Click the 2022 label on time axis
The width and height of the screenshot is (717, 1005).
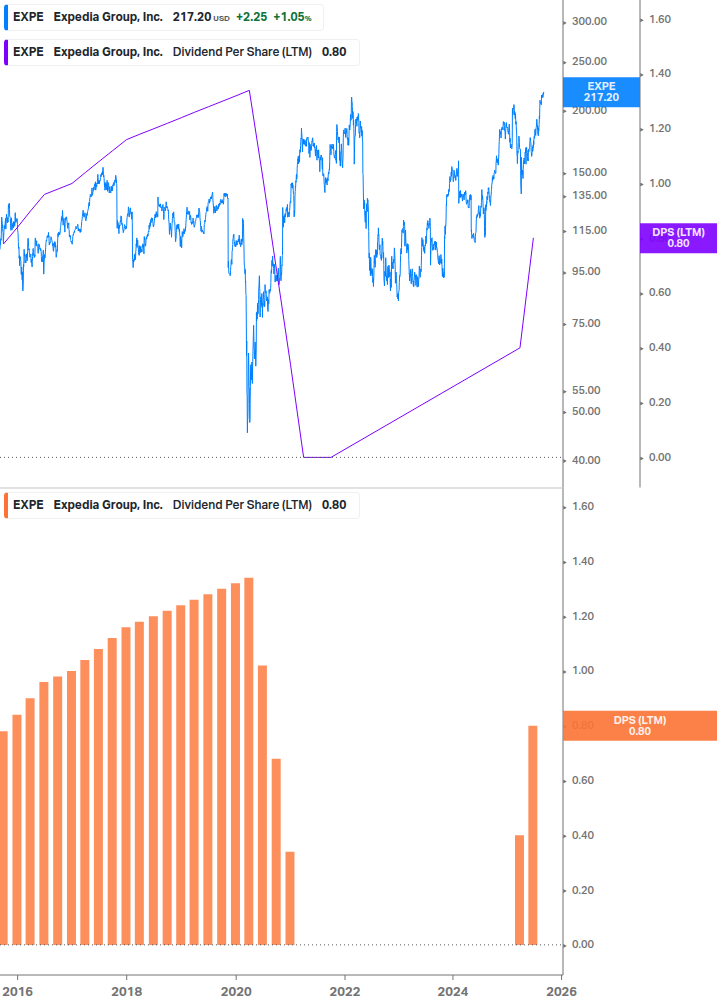345,992
